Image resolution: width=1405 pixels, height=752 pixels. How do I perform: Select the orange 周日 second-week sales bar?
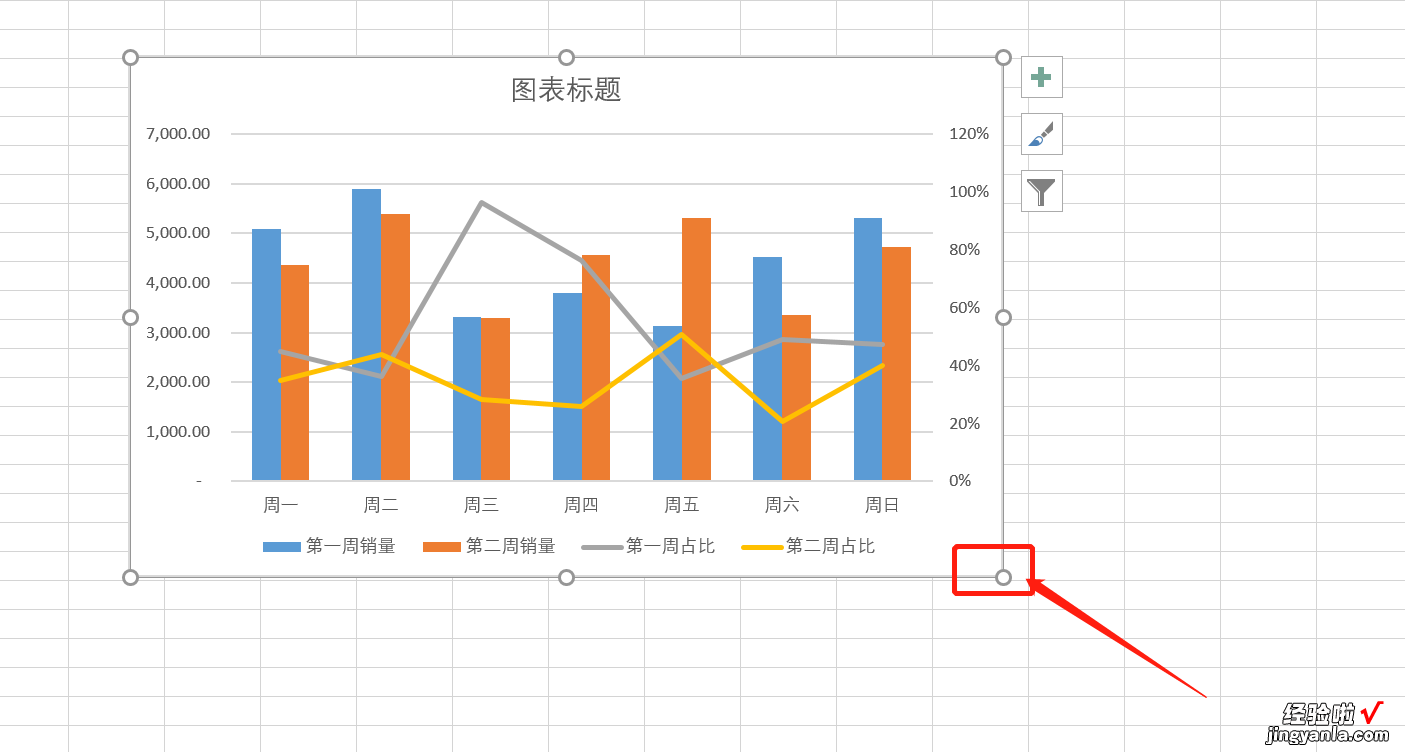tap(897, 364)
